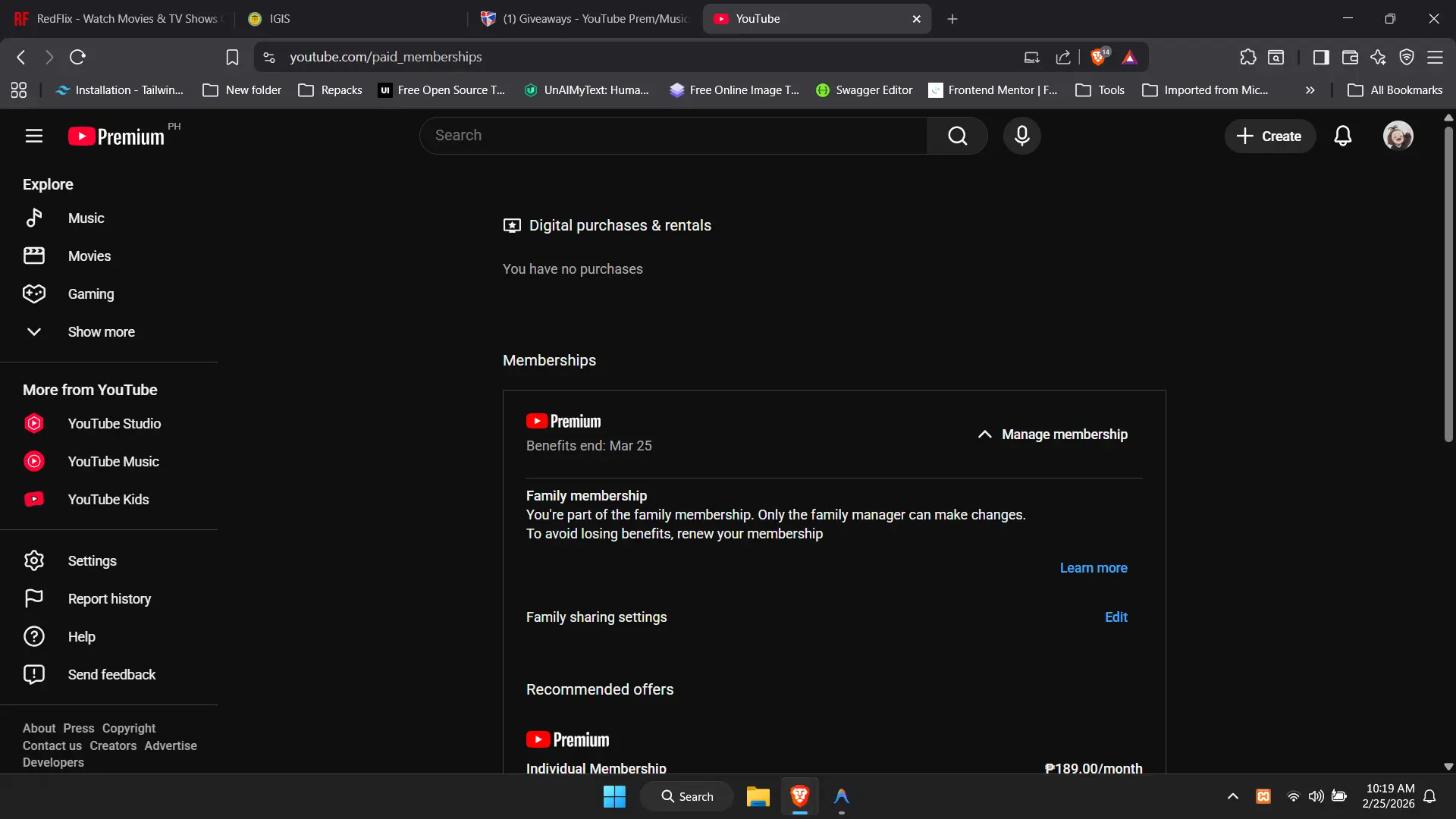Open the About footer link
This screenshot has width=1456, height=819.
(39, 729)
